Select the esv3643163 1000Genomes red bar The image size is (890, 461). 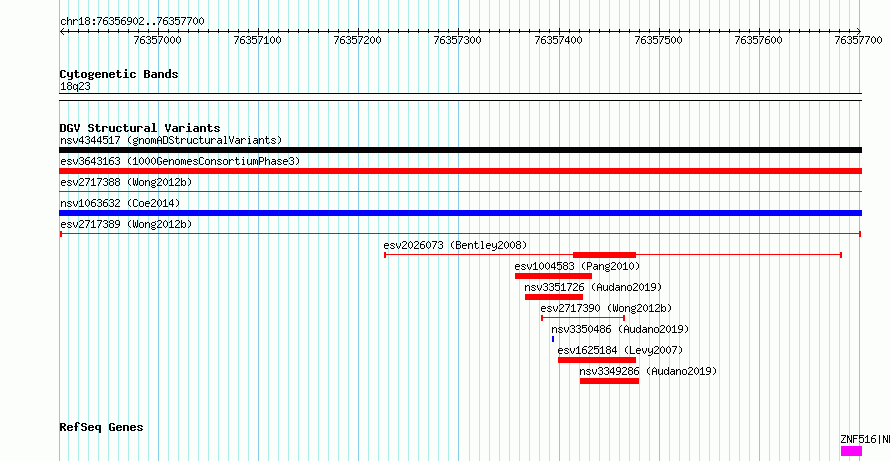(460, 171)
